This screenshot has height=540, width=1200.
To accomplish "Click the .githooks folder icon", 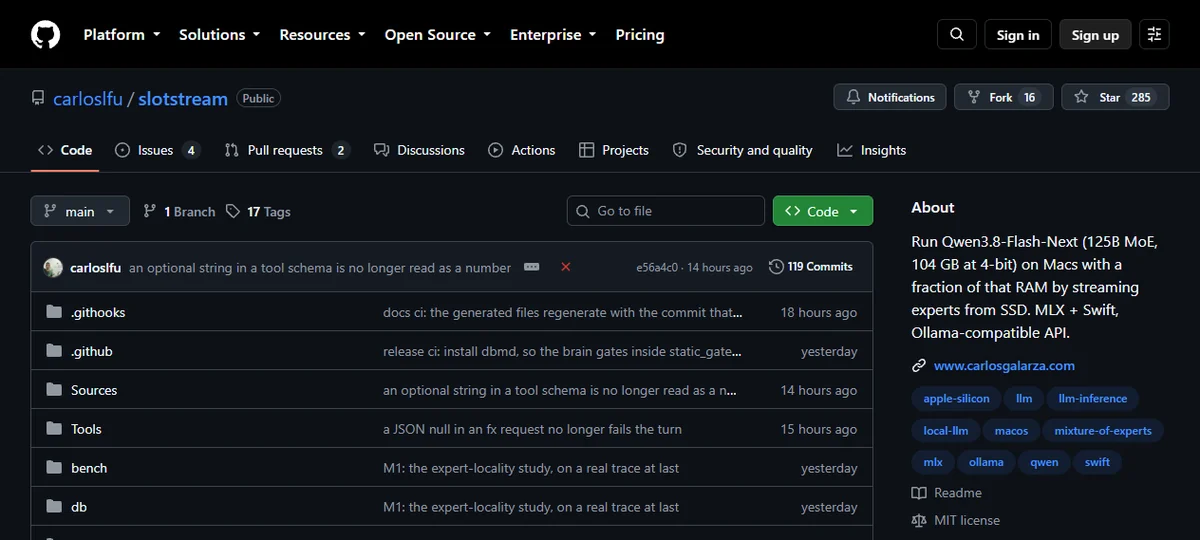I will (x=54, y=312).
